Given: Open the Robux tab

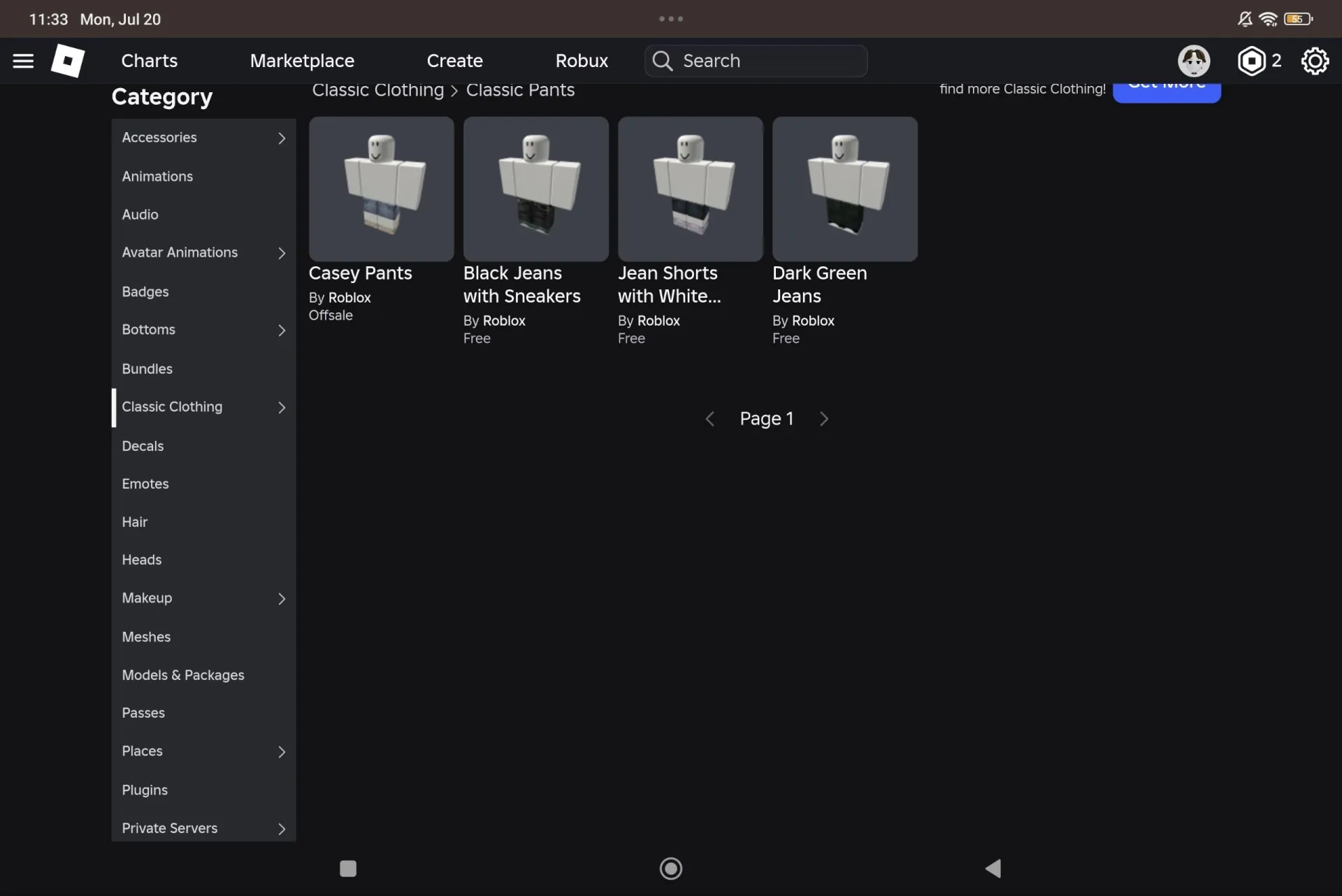Looking at the screenshot, I should pyautogui.click(x=582, y=61).
